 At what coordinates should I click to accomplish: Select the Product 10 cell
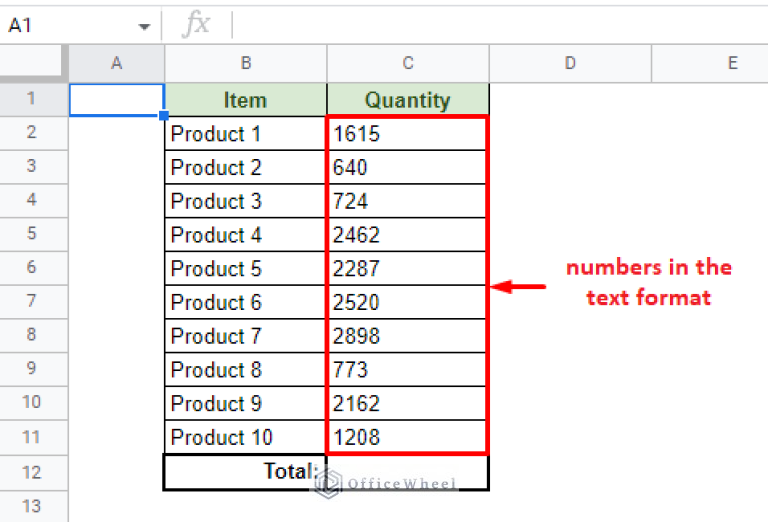click(x=245, y=437)
